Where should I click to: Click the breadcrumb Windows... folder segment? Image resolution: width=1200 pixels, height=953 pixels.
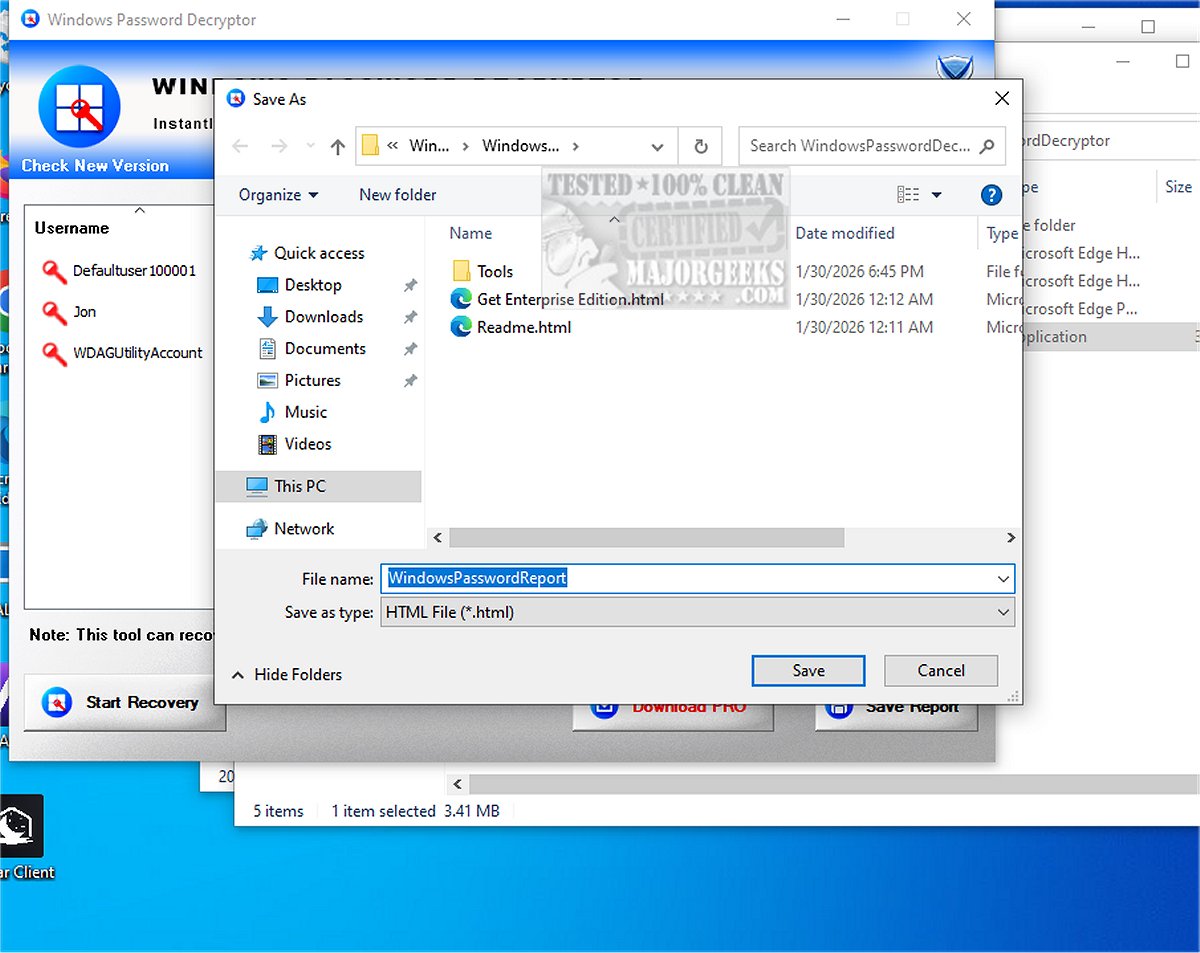pyautogui.click(x=521, y=146)
